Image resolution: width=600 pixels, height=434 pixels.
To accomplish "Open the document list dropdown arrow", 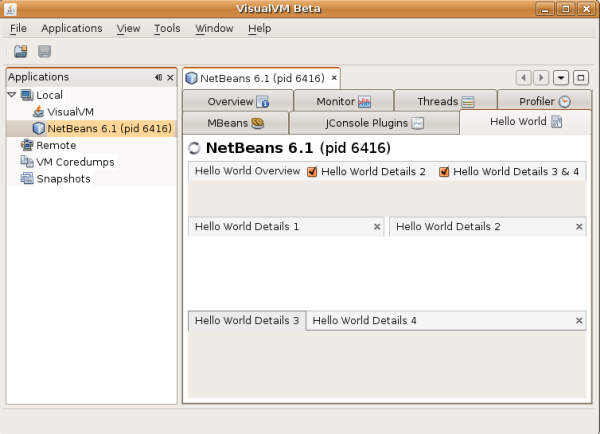I will tap(561, 78).
